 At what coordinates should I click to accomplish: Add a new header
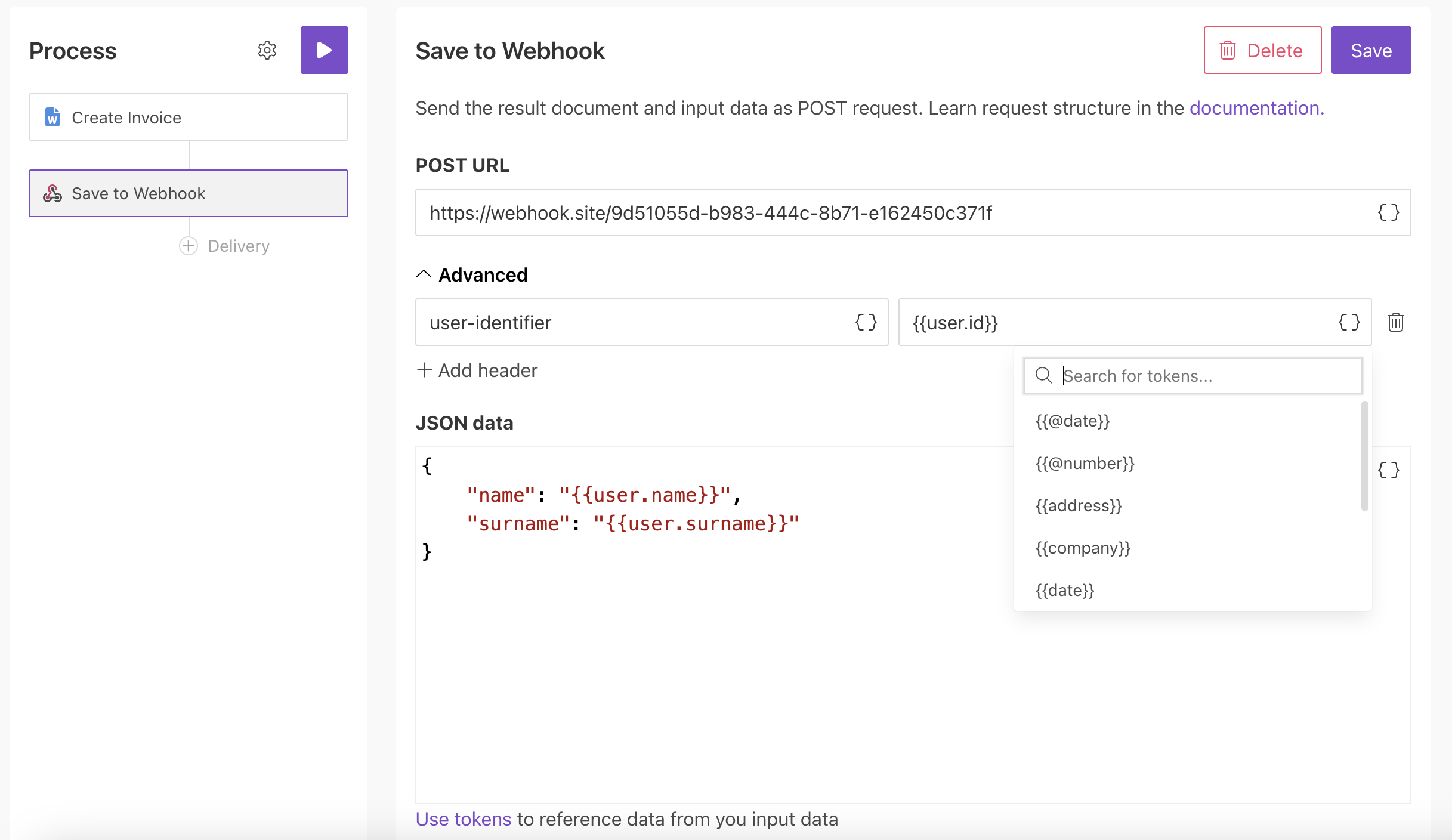(x=477, y=370)
